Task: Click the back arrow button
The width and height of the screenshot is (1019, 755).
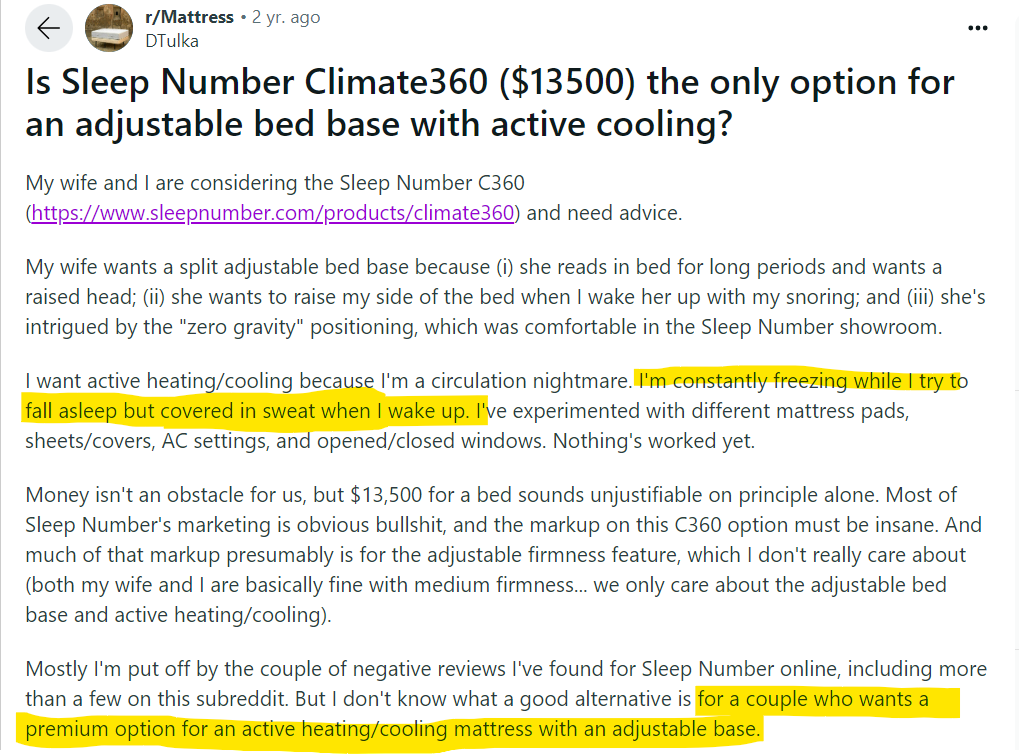Action: click(x=48, y=28)
